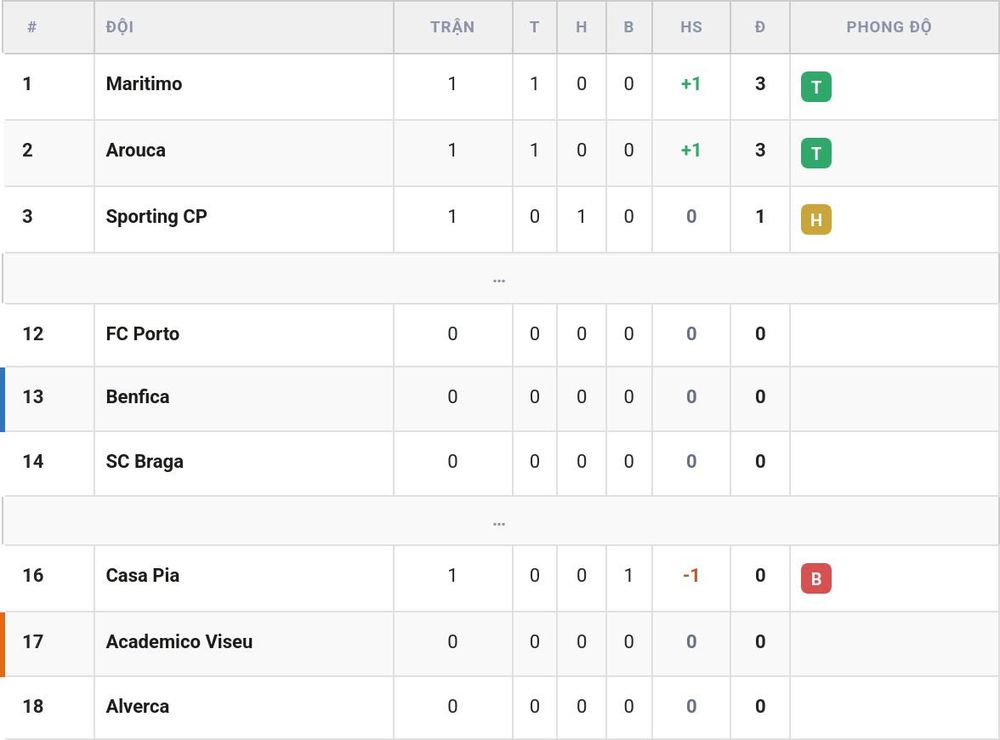
Task: Click the ĐỘI column header
Action: (119, 27)
